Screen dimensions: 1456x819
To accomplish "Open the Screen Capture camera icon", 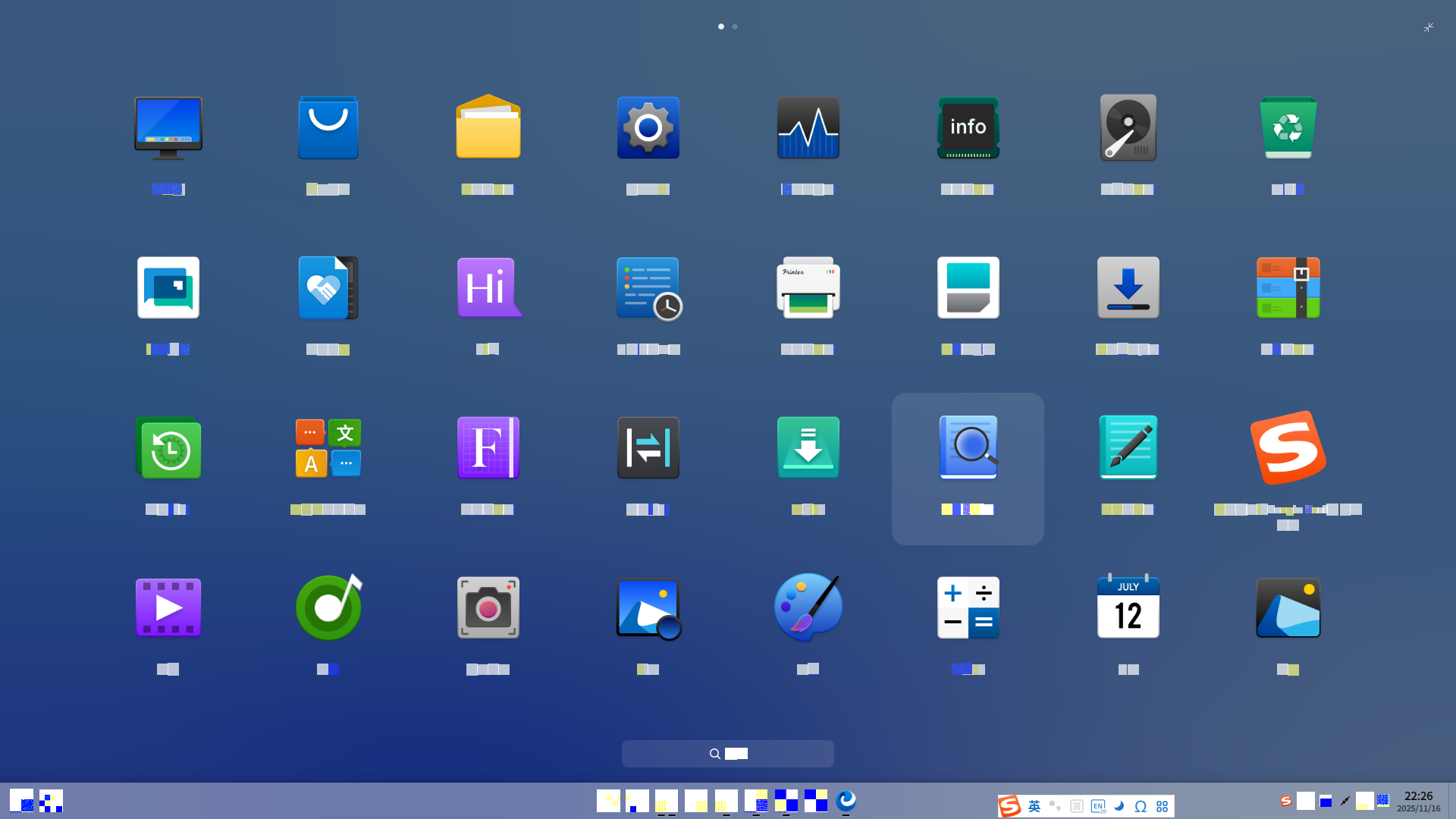I will tap(488, 607).
